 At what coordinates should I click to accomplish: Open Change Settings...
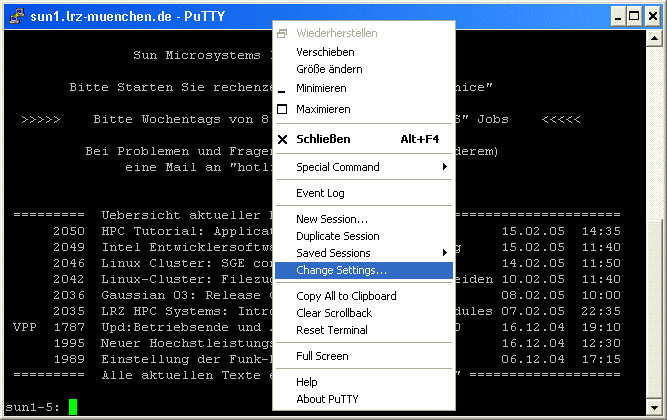[364, 270]
